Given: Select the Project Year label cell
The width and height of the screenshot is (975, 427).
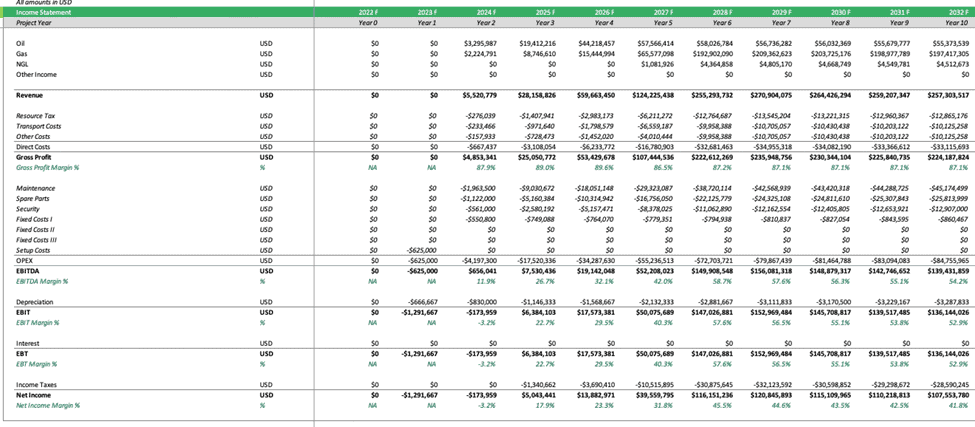Looking at the screenshot, I should [x=34, y=22].
